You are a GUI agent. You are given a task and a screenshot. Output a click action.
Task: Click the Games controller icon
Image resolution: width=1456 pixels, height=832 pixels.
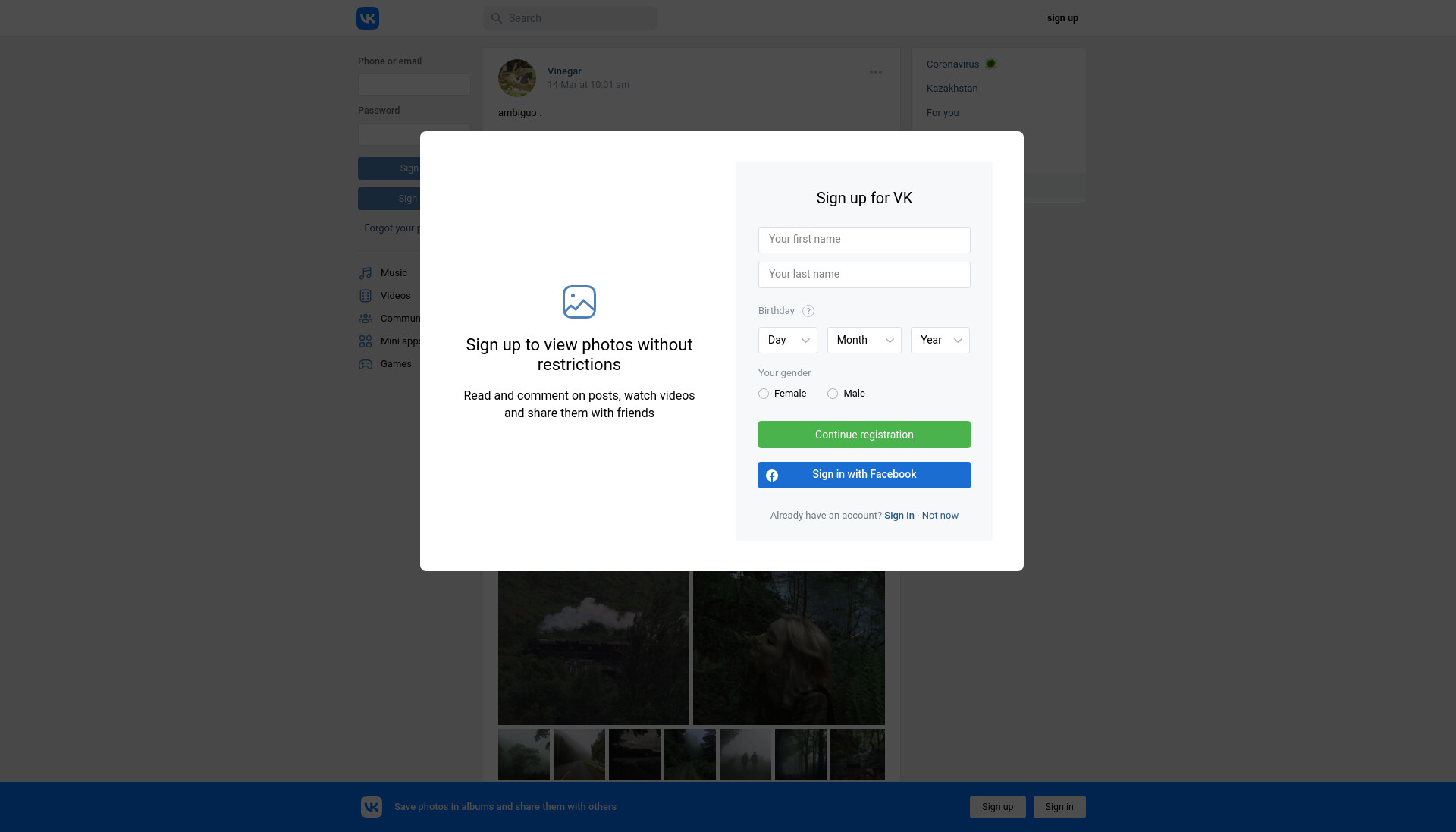[366, 364]
